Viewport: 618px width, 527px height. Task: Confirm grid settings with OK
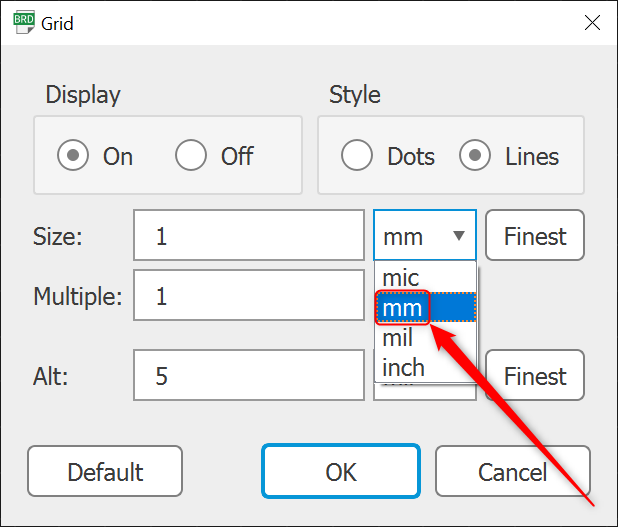[341, 472]
